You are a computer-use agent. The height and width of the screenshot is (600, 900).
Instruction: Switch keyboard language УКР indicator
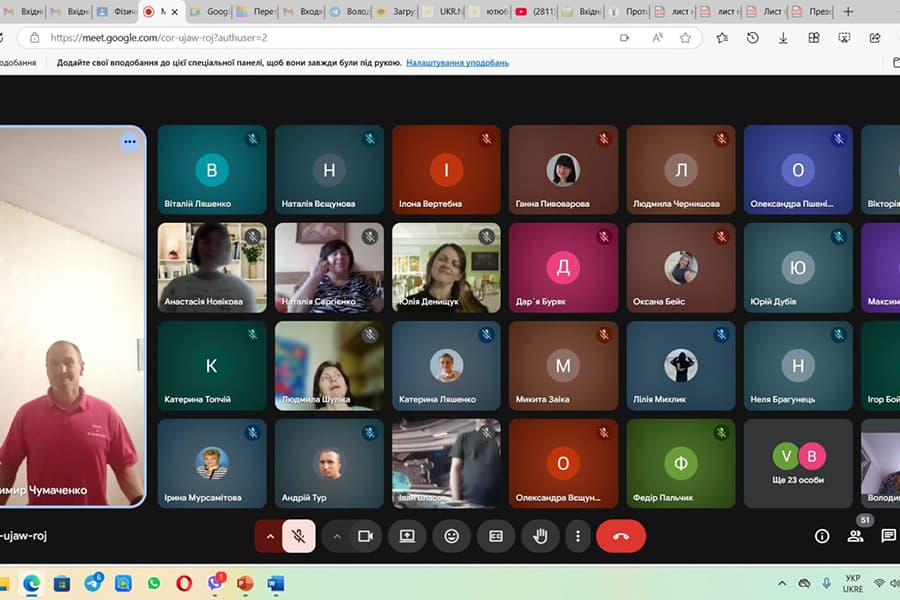click(x=853, y=583)
